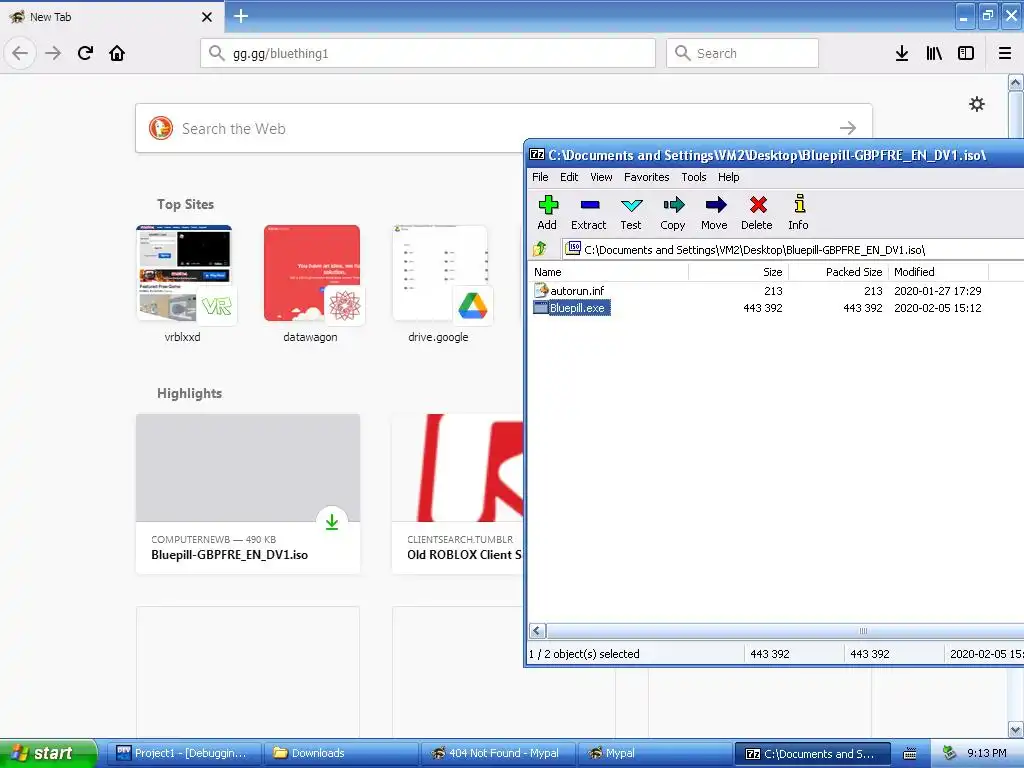Open the browser home page
Screen dimensions: 1024x768
tap(117, 53)
